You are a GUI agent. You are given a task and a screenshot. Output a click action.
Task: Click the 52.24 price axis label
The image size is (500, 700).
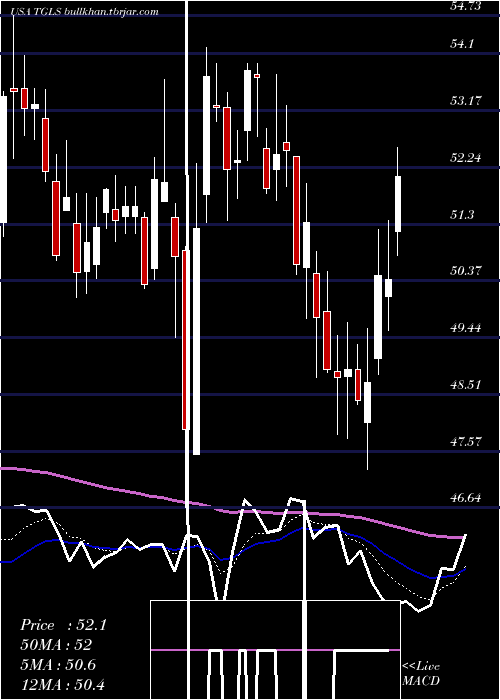[466, 158]
